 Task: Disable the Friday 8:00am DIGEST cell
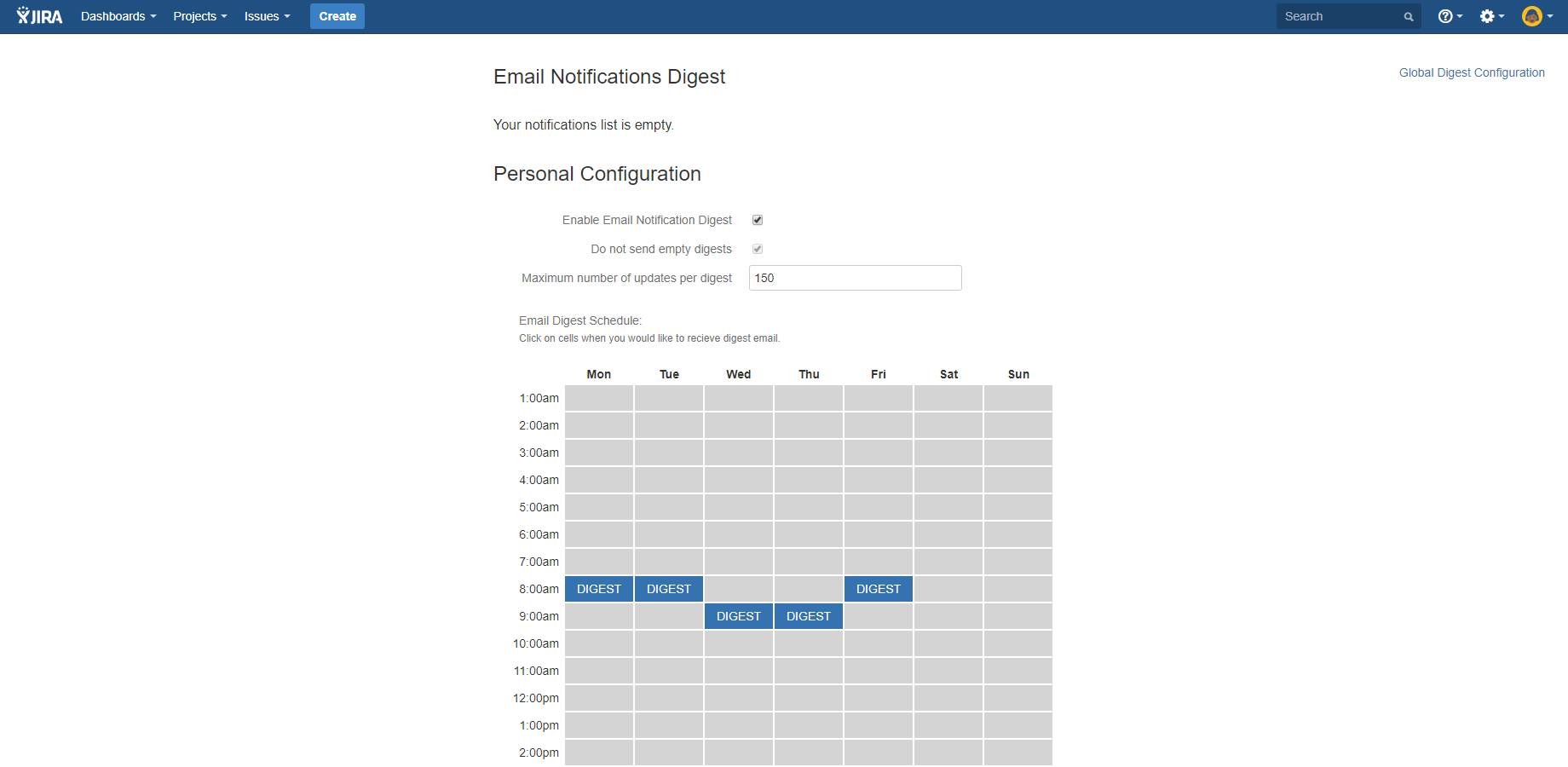(x=879, y=589)
